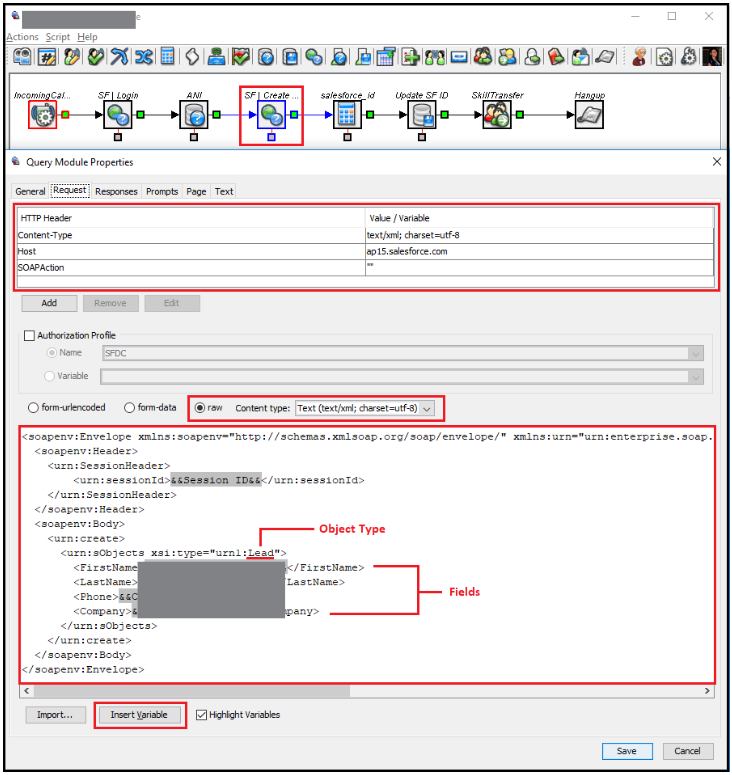
Task: Open the salesforce_id calculator node
Action: pyautogui.click(x=347, y=115)
